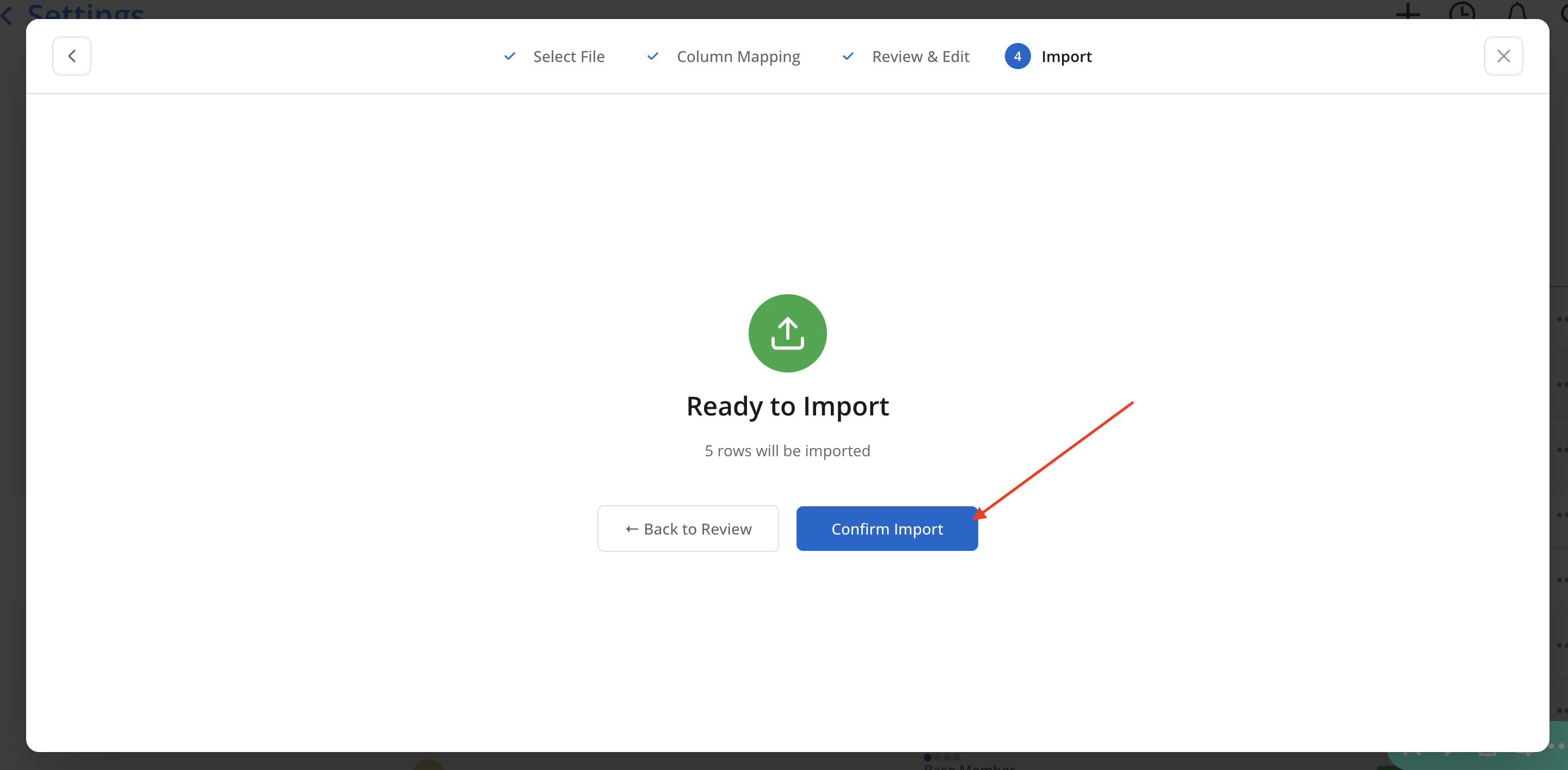The height and width of the screenshot is (770, 1568).
Task: Click the blue step 4 circle
Action: [x=1017, y=56]
